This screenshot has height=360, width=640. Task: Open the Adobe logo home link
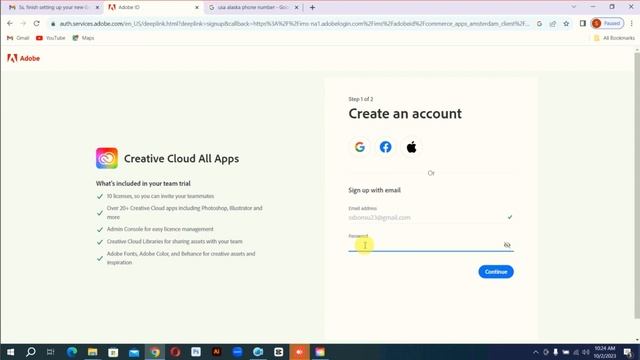(24, 58)
